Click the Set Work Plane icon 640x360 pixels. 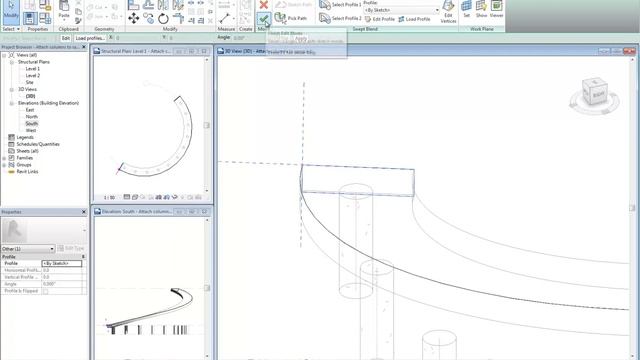tap(467, 9)
